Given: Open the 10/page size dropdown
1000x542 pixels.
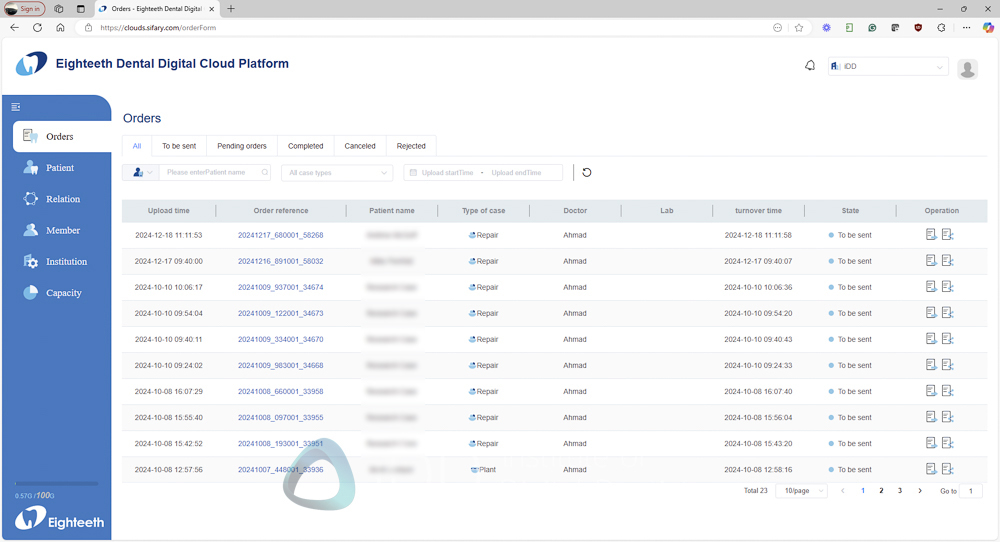Looking at the screenshot, I should pyautogui.click(x=804, y=491).
